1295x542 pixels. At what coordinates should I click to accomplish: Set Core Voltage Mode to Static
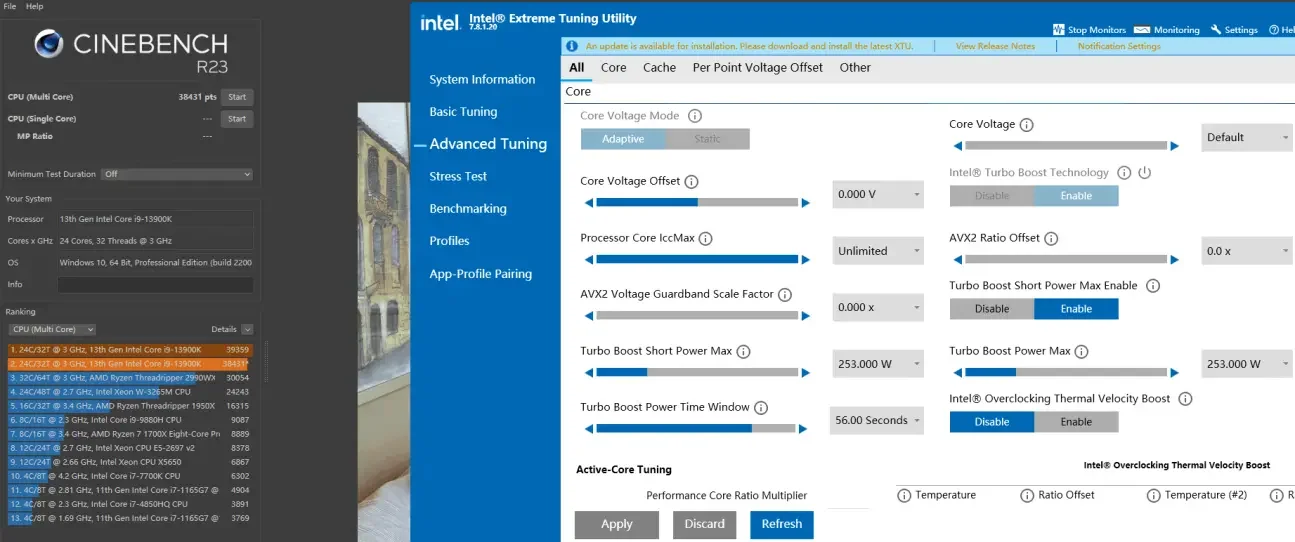tap(707, 139)
